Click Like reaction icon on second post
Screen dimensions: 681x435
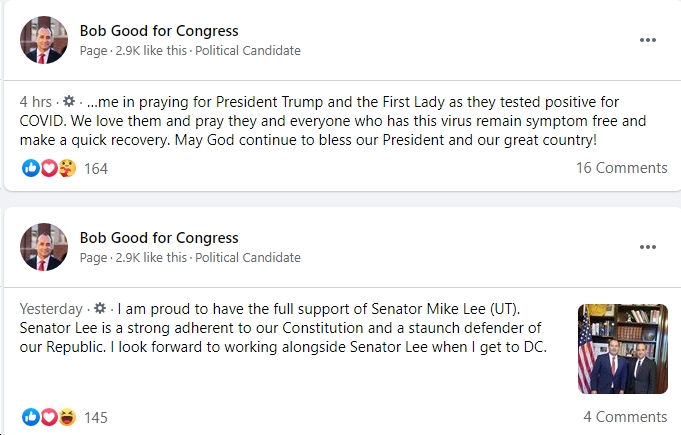[x=30, y=417]
